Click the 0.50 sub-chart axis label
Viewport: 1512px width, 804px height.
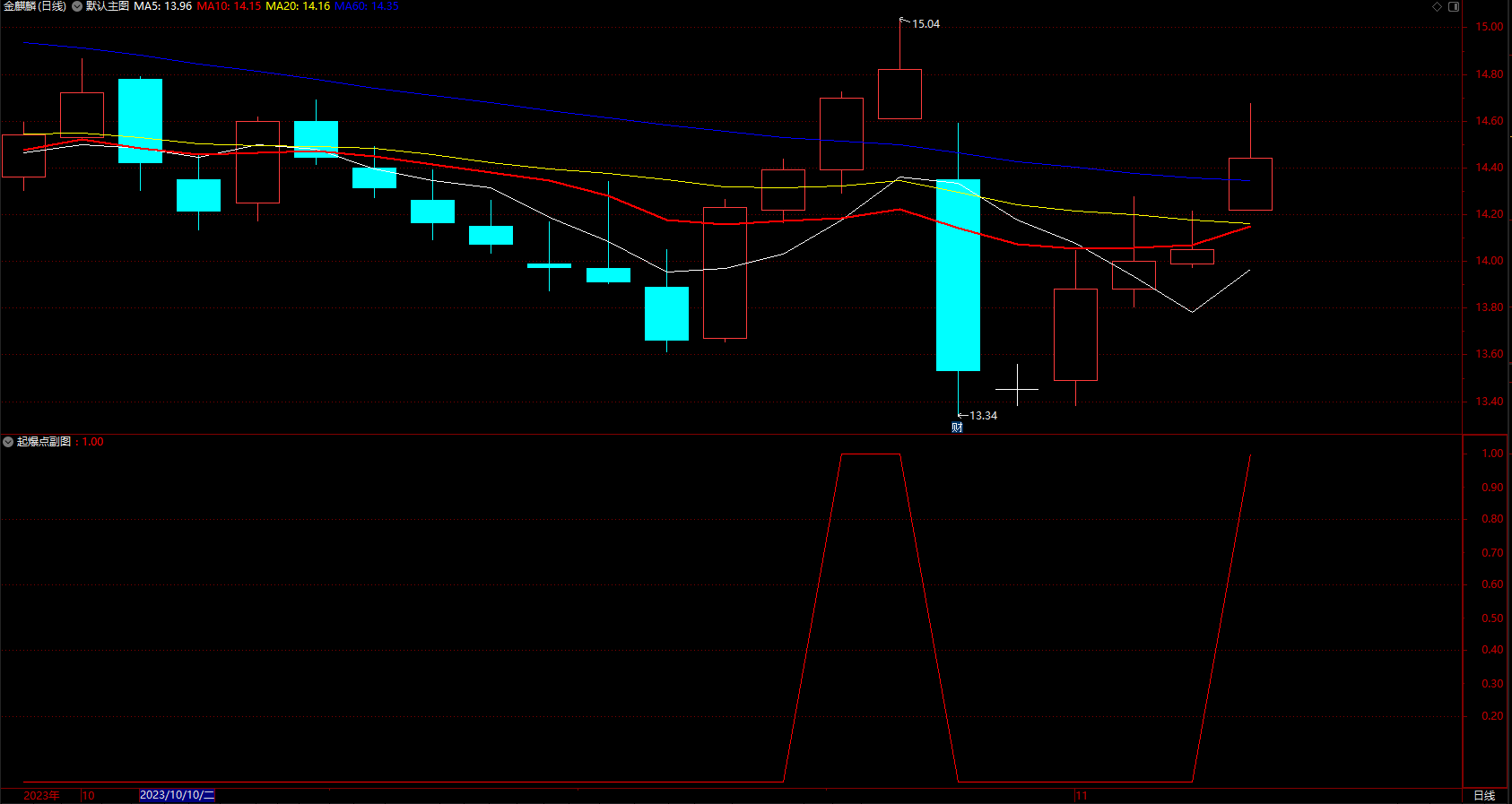(1492, 618)
